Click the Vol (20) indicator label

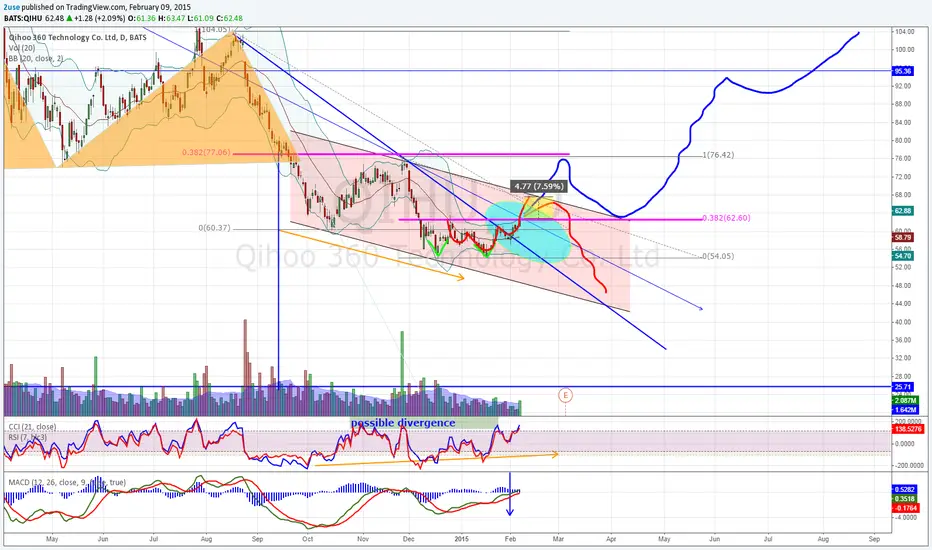[22, 48]
